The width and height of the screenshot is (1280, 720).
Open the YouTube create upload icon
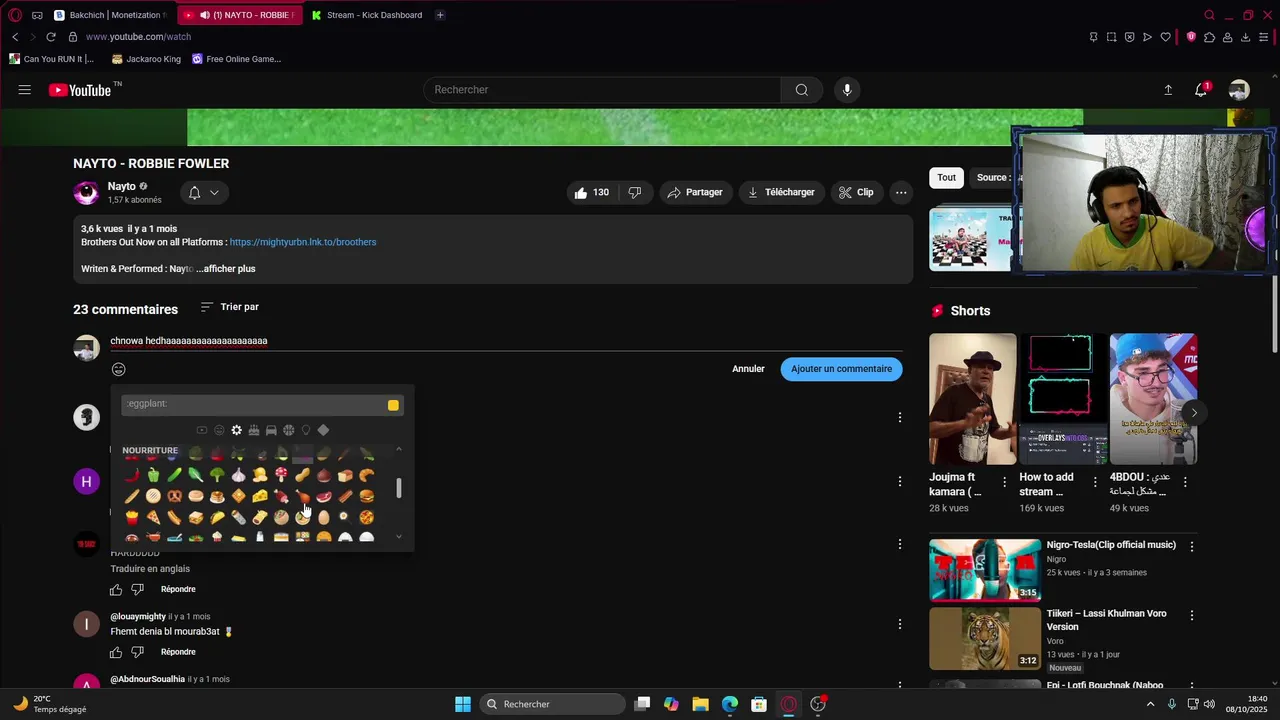tap(1168, 90)
